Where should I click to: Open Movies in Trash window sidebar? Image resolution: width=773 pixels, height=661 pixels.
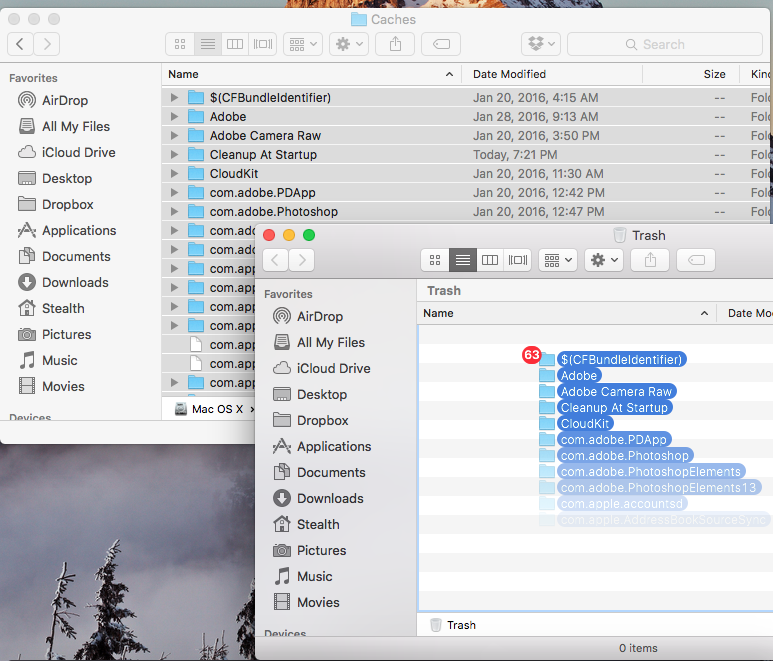point(306,602)
